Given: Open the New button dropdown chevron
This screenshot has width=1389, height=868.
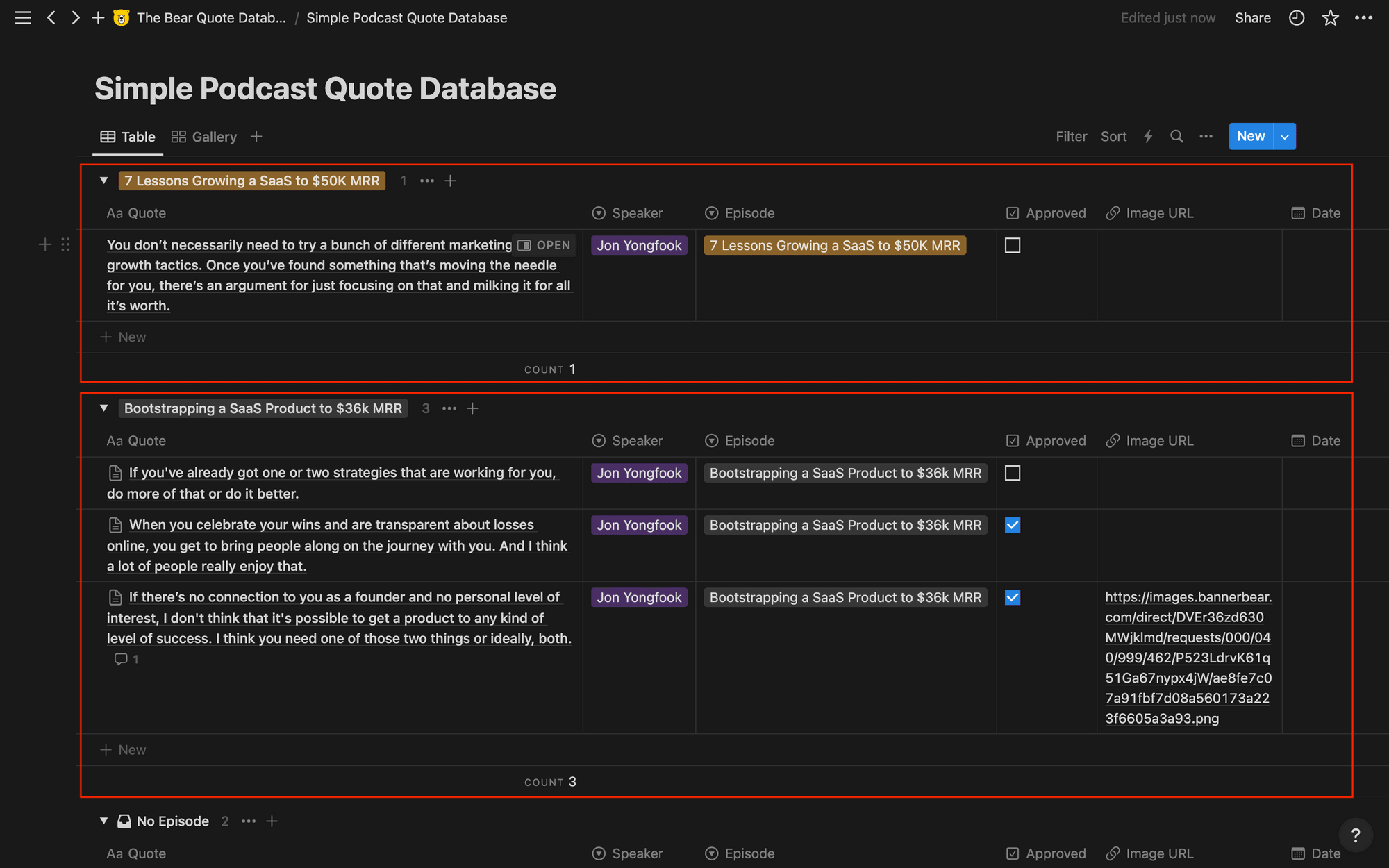Looking at the screenshot, I should pyautogui.click(x=1284, y=136).
